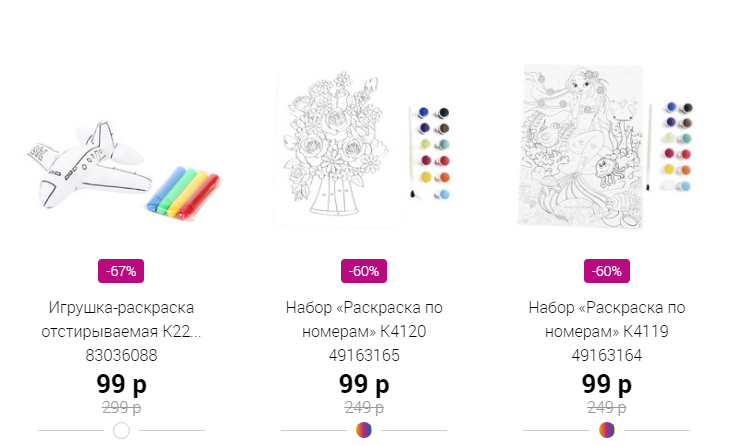The image size is (743, 446).
Task: Open the flower bouquet paint-by-numbers image
Action: tap(363, 148)
